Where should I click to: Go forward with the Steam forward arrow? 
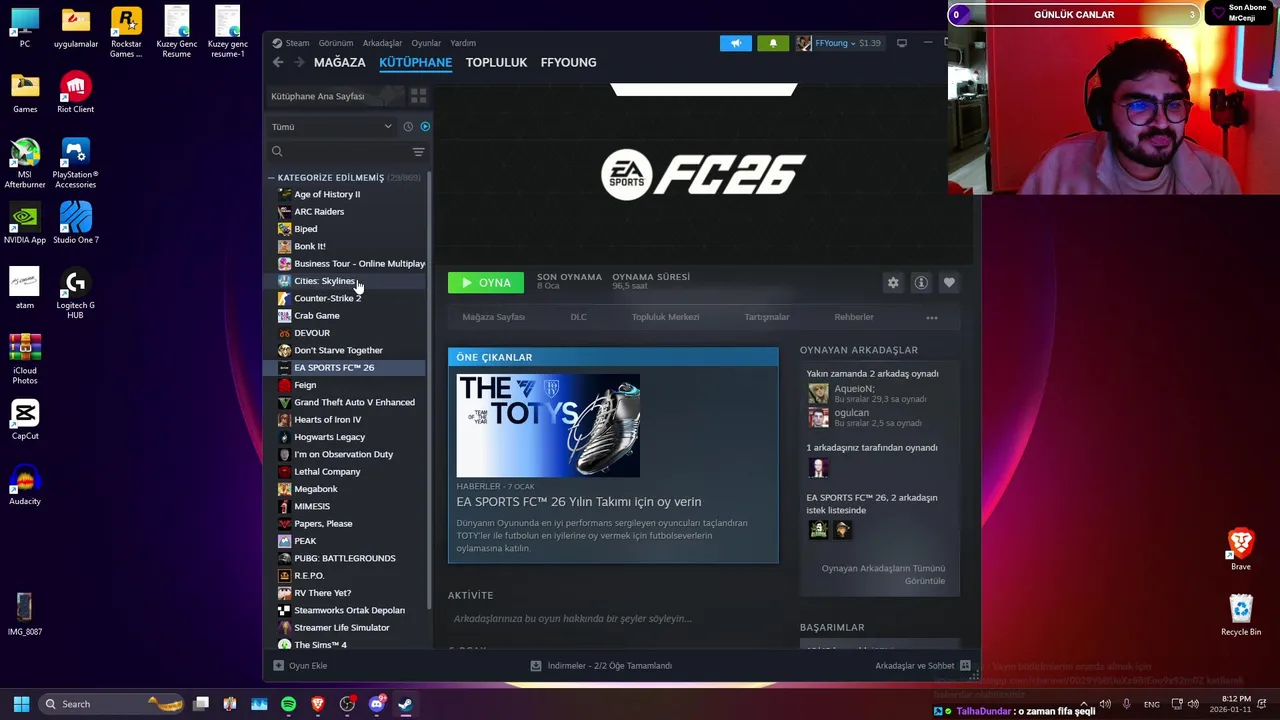299,62
